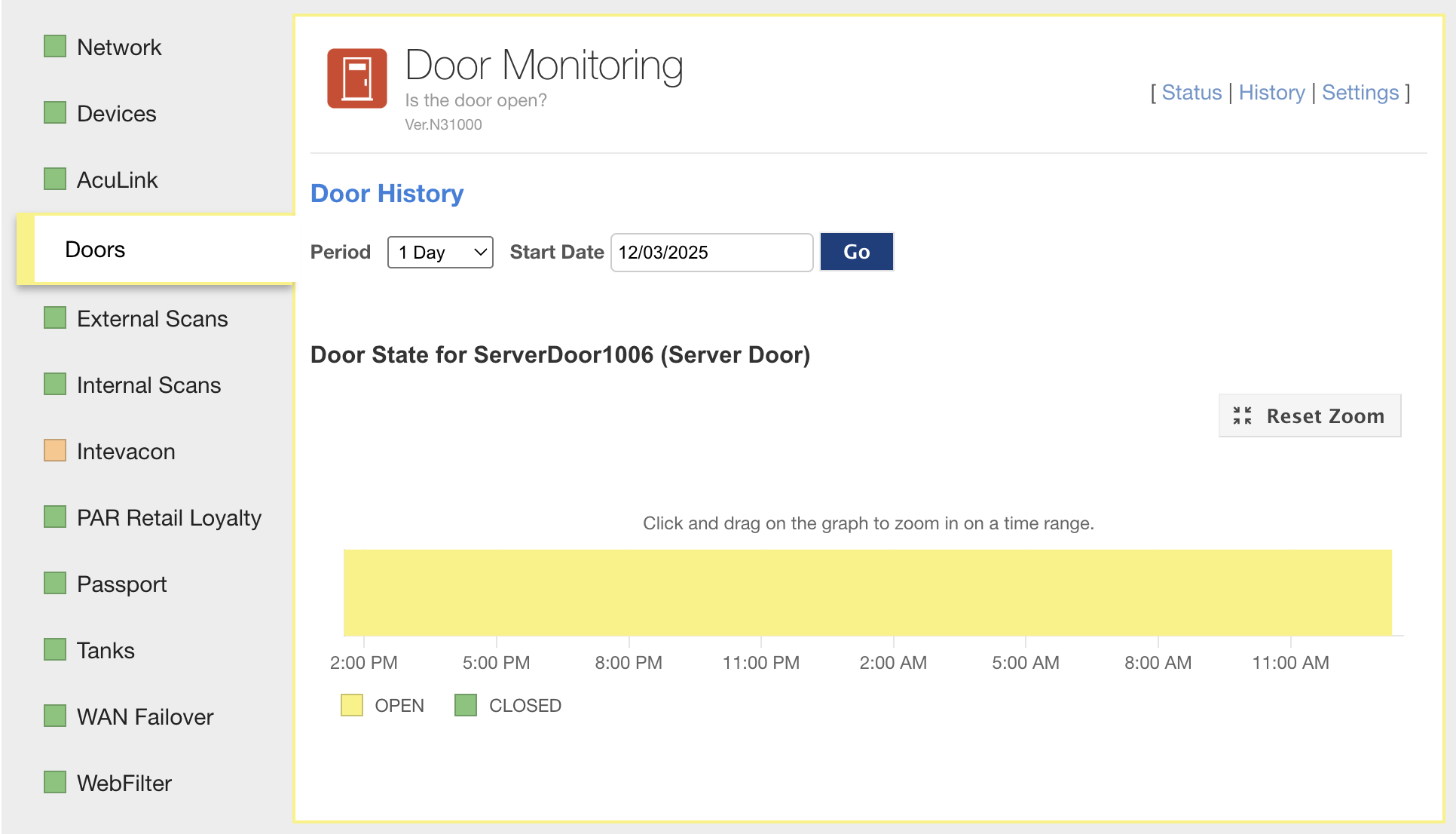Click the WebFilter green status square
1456x834 pixels.
point(55,782)
